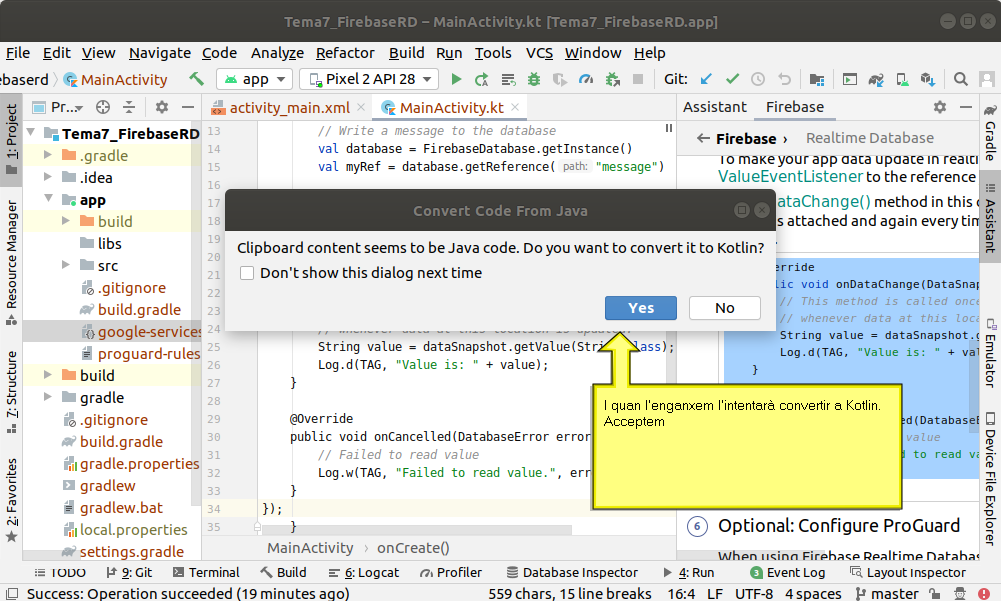Click the MainActivity breadcrumb in navigation bar
This screenshot has width=1001, height=601.
coord(116,79)
